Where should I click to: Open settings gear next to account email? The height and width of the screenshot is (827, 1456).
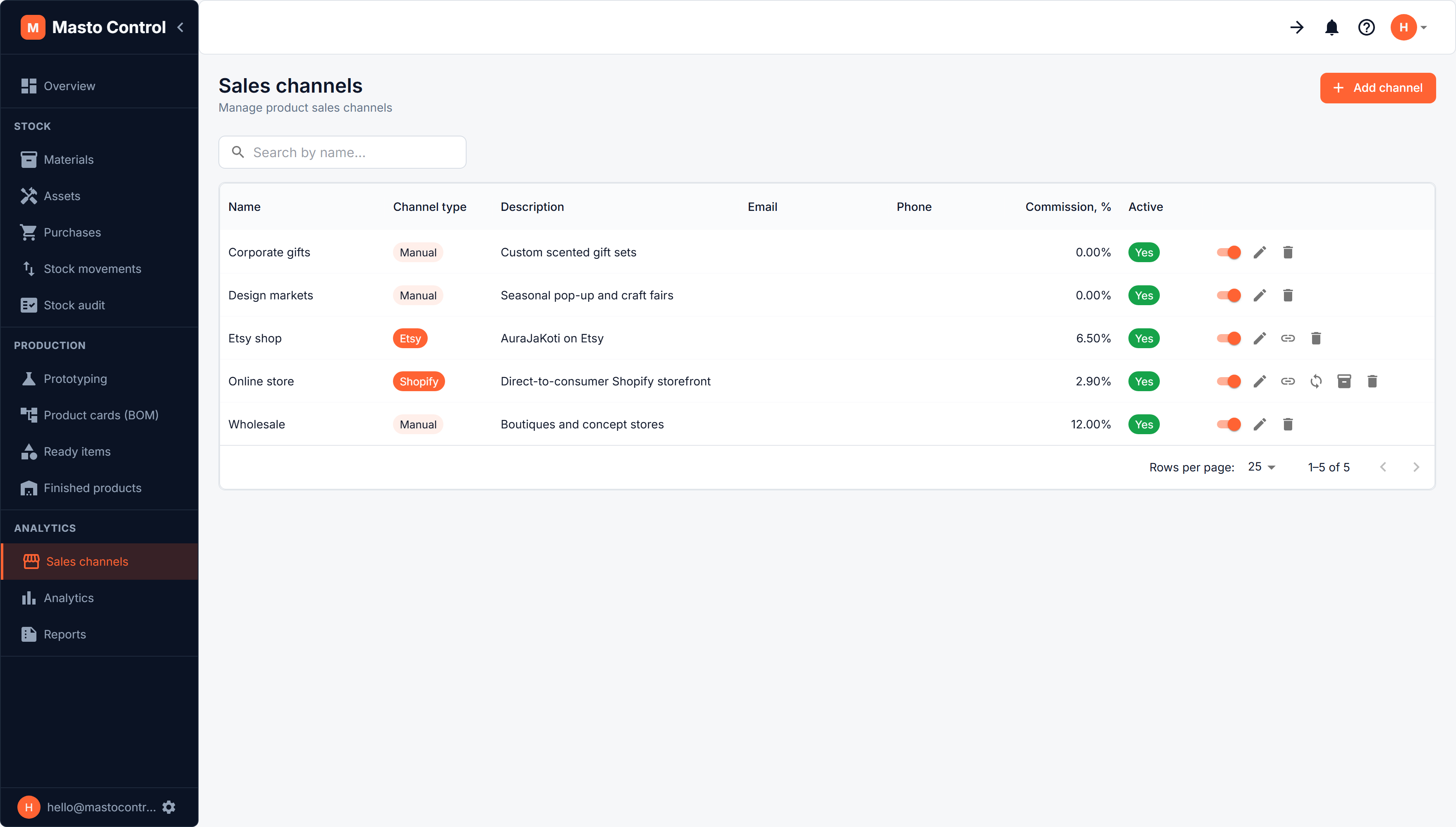[169, 807]
